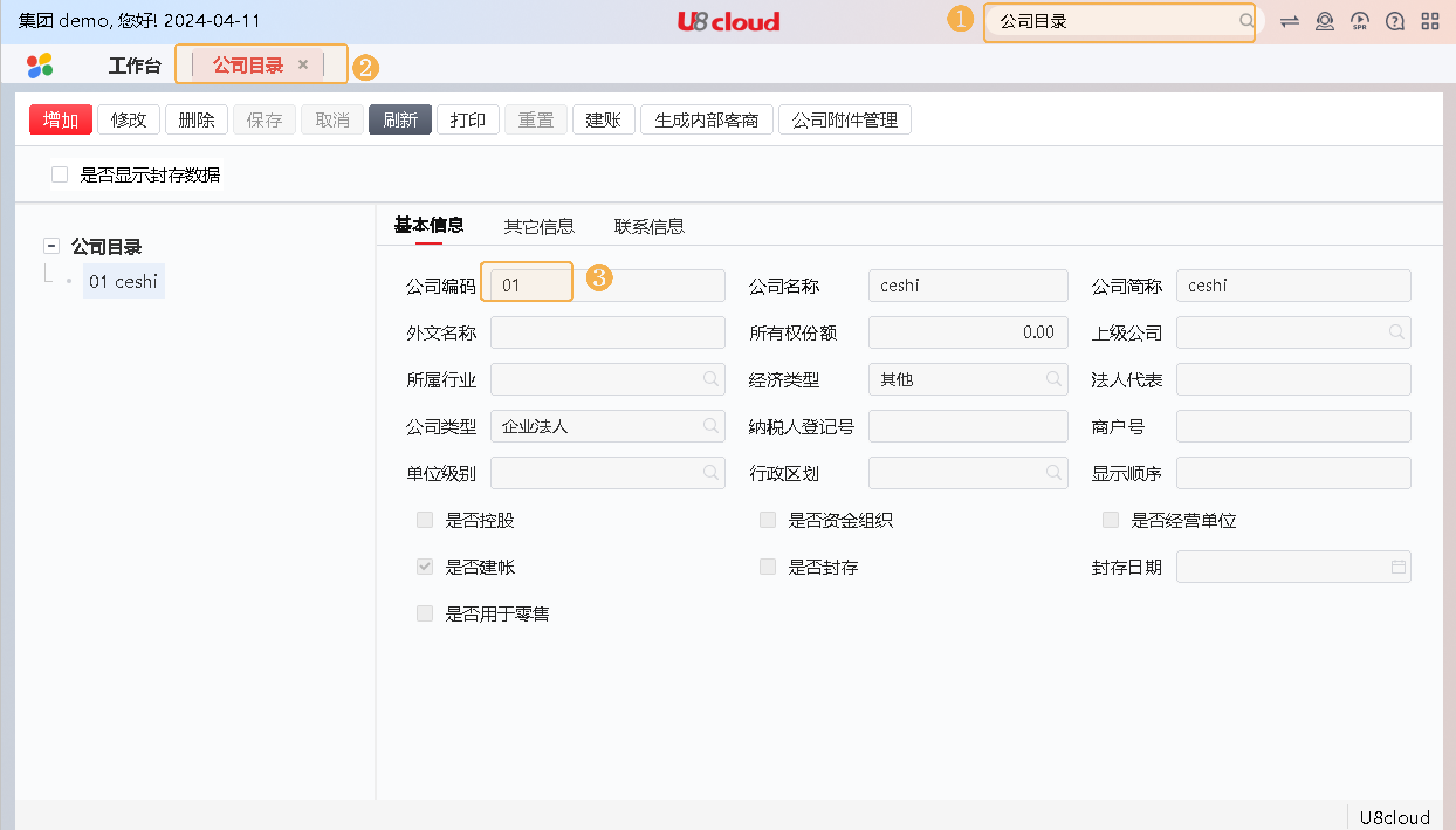Open the customer service headset icon
Image resolution: width=1456 pixels, height=830 pixels.
coord(1324,22)
